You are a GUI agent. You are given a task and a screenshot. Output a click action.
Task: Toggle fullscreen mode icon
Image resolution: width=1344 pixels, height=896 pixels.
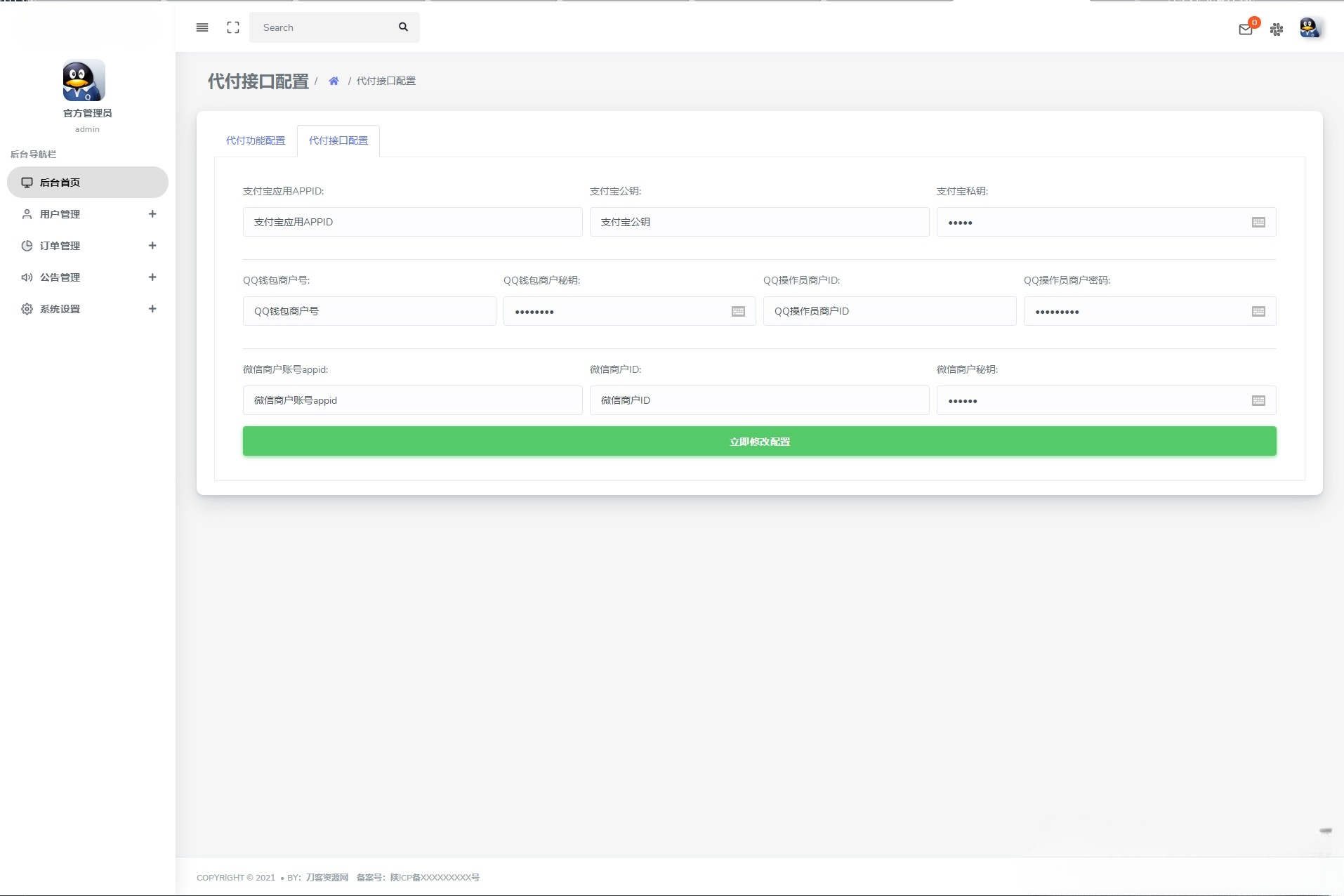click(x=233, y=27)
